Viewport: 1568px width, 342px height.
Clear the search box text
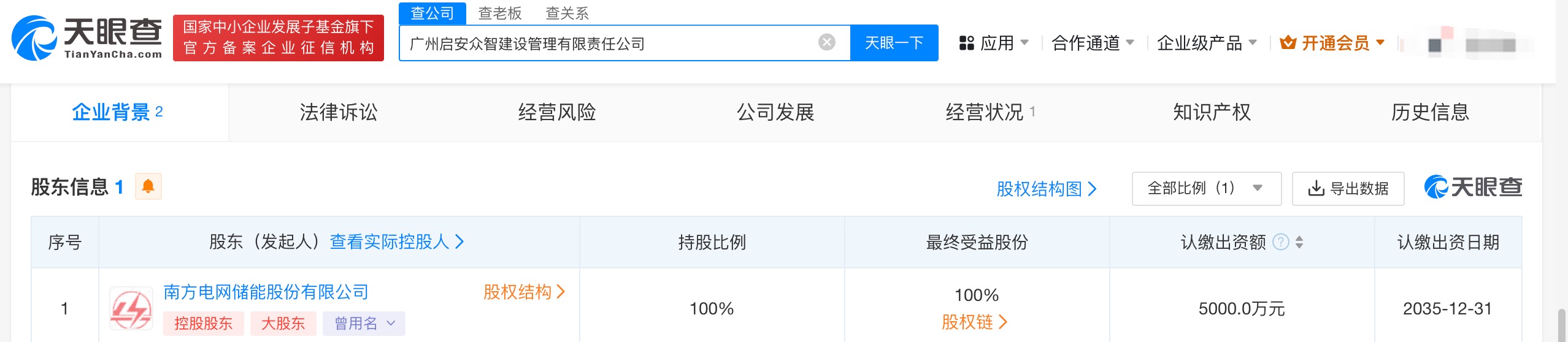pyautogui.click(x=826, y=42)
